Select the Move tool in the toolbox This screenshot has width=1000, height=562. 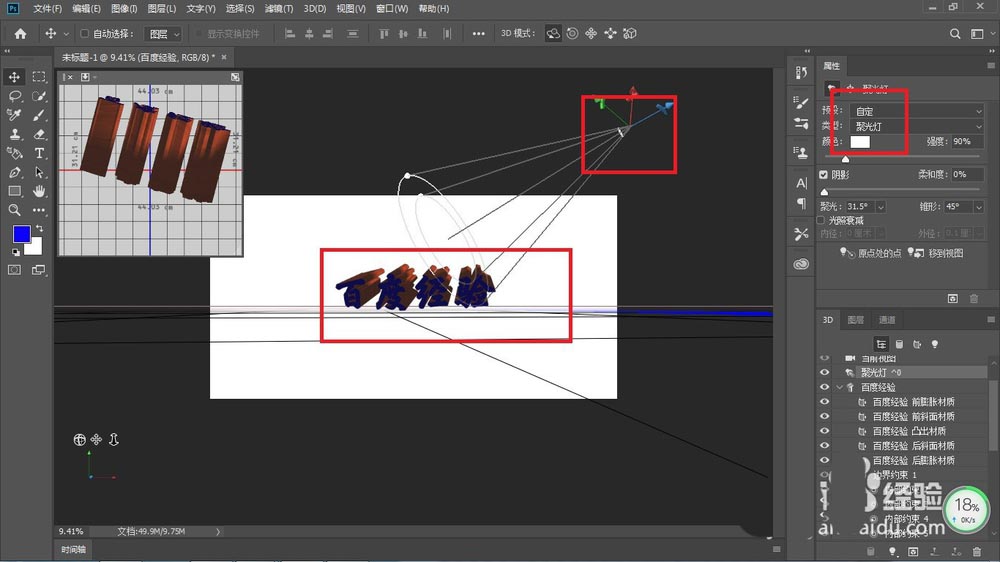(x=14, y=77)
